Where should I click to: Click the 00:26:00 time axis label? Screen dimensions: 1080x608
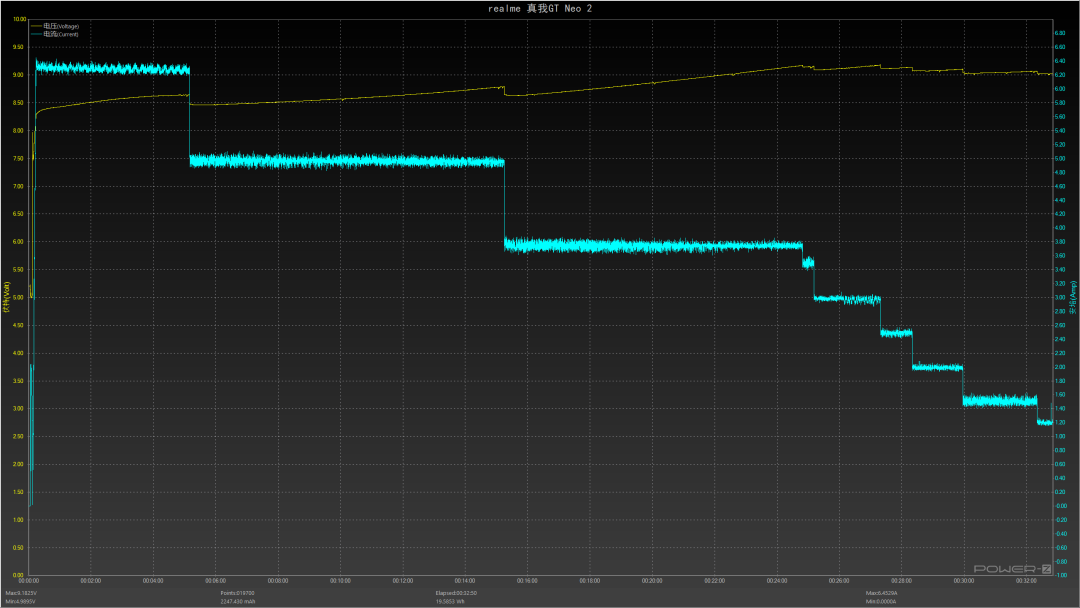(839, 581)
